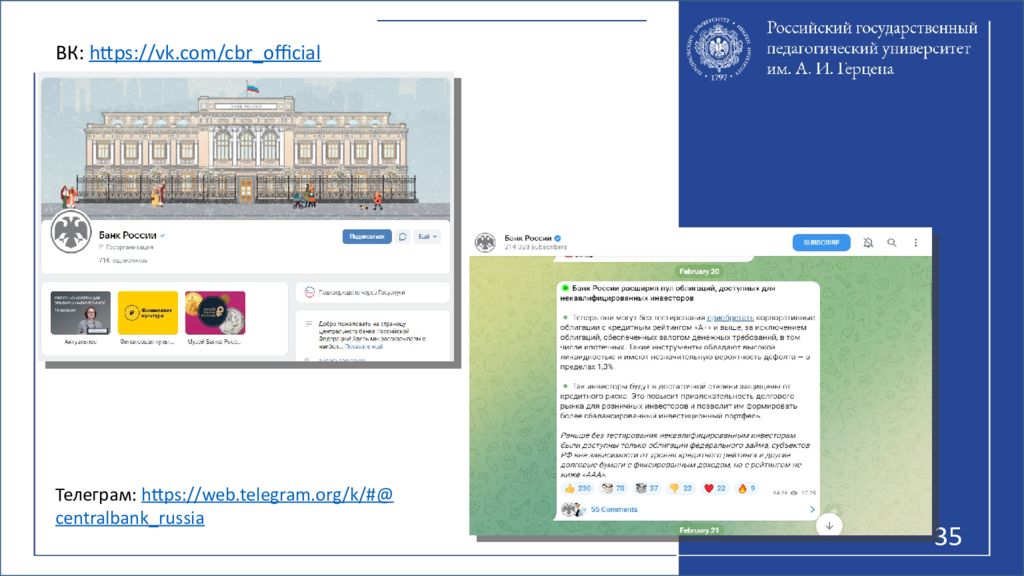This screenshot has width=1024, height=576.
Task: Click the VK blue subscribe button
Action: click(x=366, y=236)
